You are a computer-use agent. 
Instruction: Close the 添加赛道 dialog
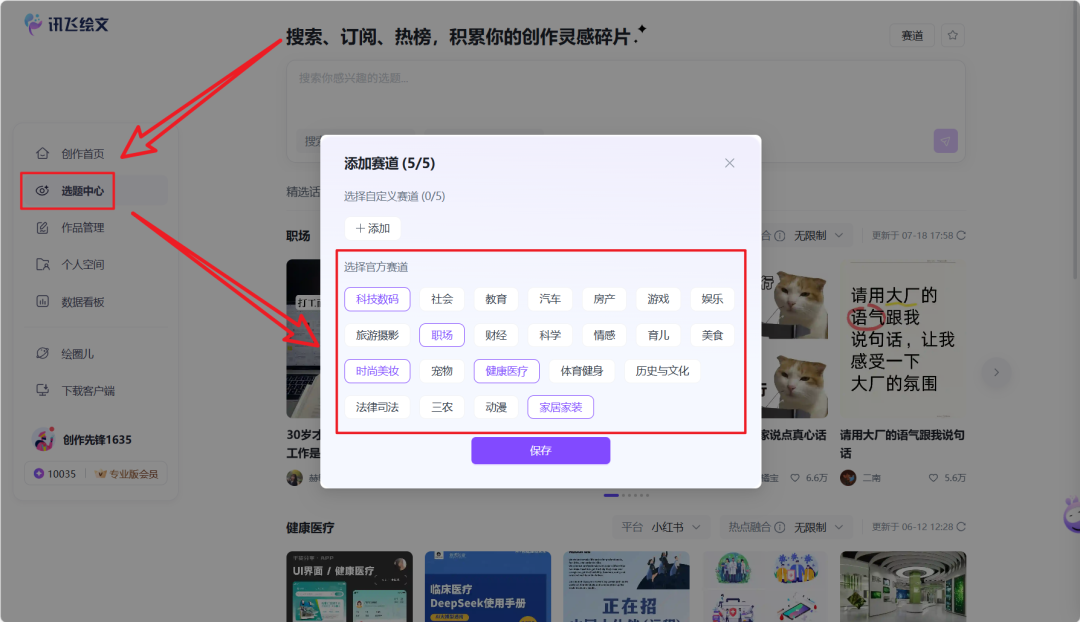point(729,163)
